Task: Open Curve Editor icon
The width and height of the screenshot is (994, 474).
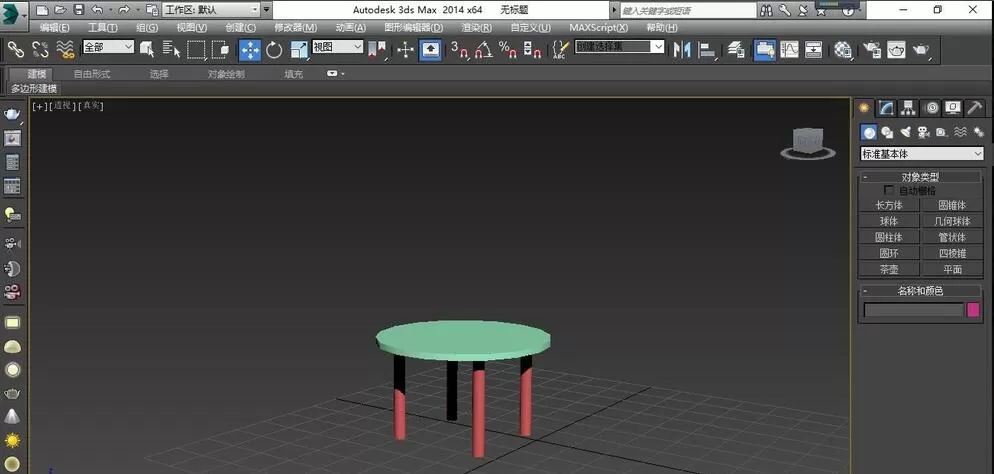Action: pyautogui.click(x=789, y=49)
